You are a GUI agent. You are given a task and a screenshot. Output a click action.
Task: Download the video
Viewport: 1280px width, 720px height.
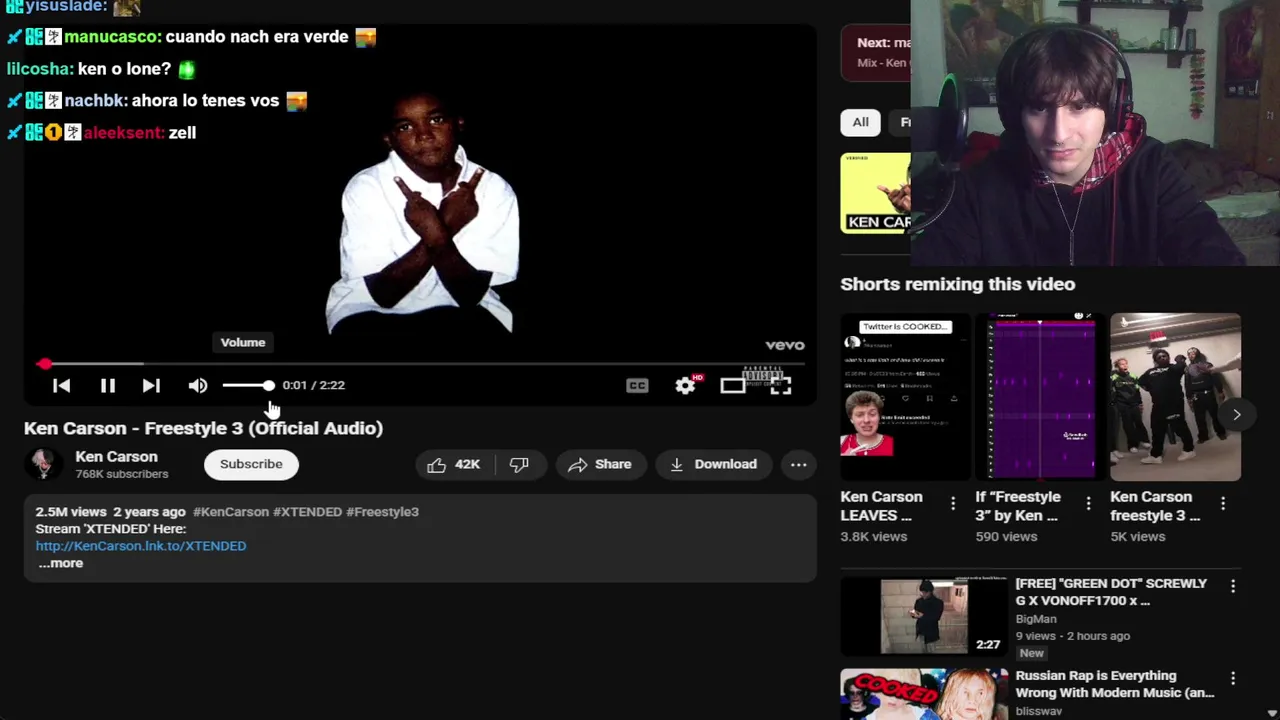[713, 464]
